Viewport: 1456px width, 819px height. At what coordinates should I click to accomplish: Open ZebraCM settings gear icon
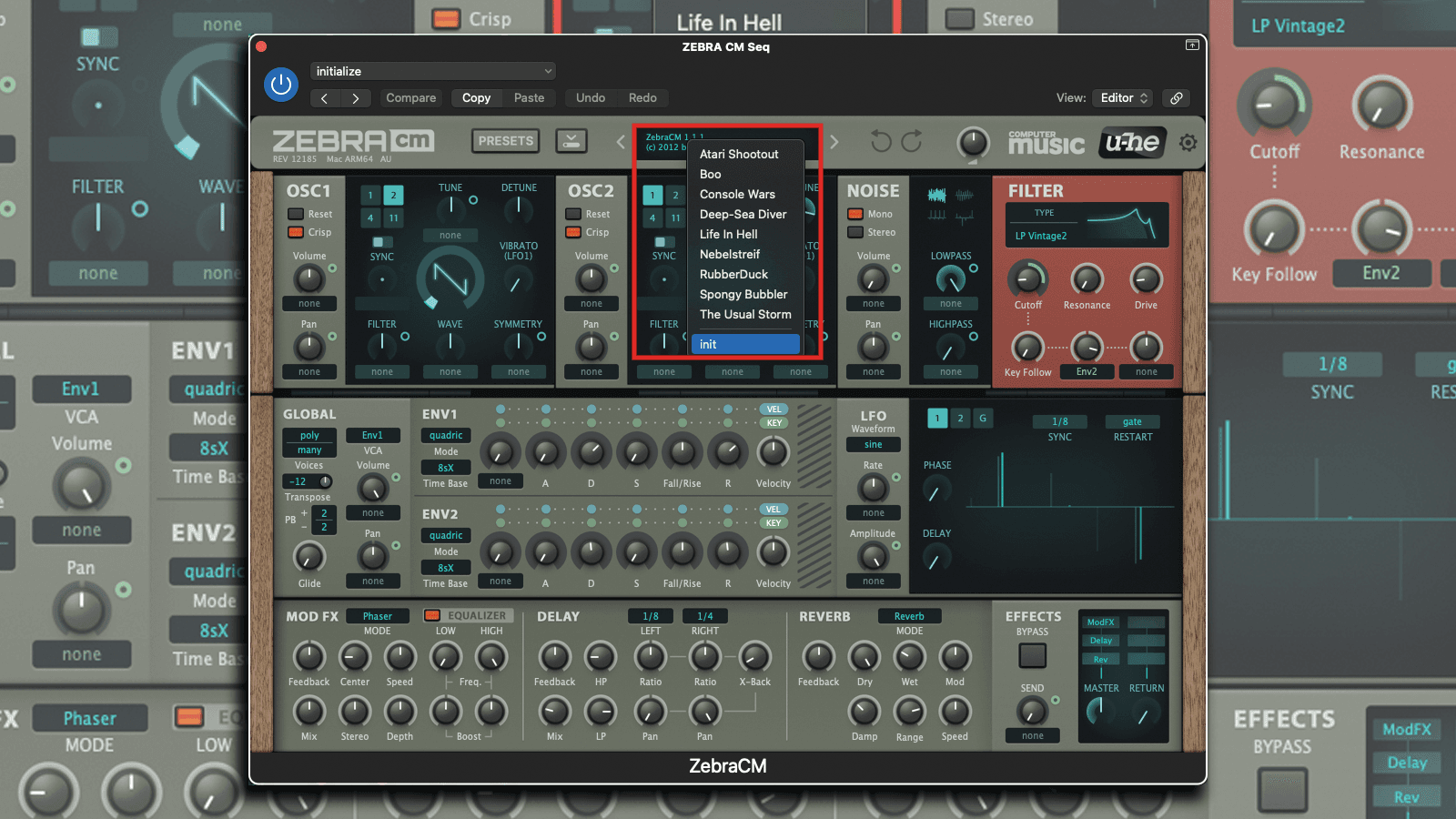tap(1188, 143)
